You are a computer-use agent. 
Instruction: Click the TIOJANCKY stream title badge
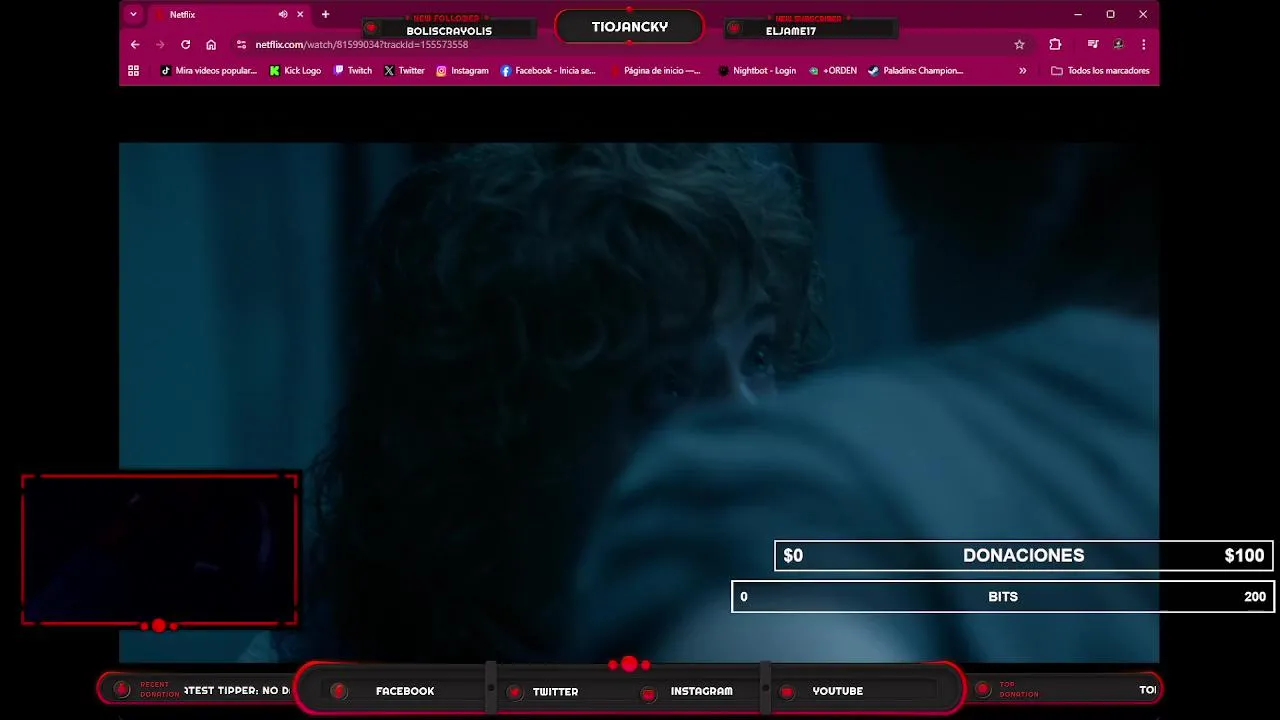[629, 27]
